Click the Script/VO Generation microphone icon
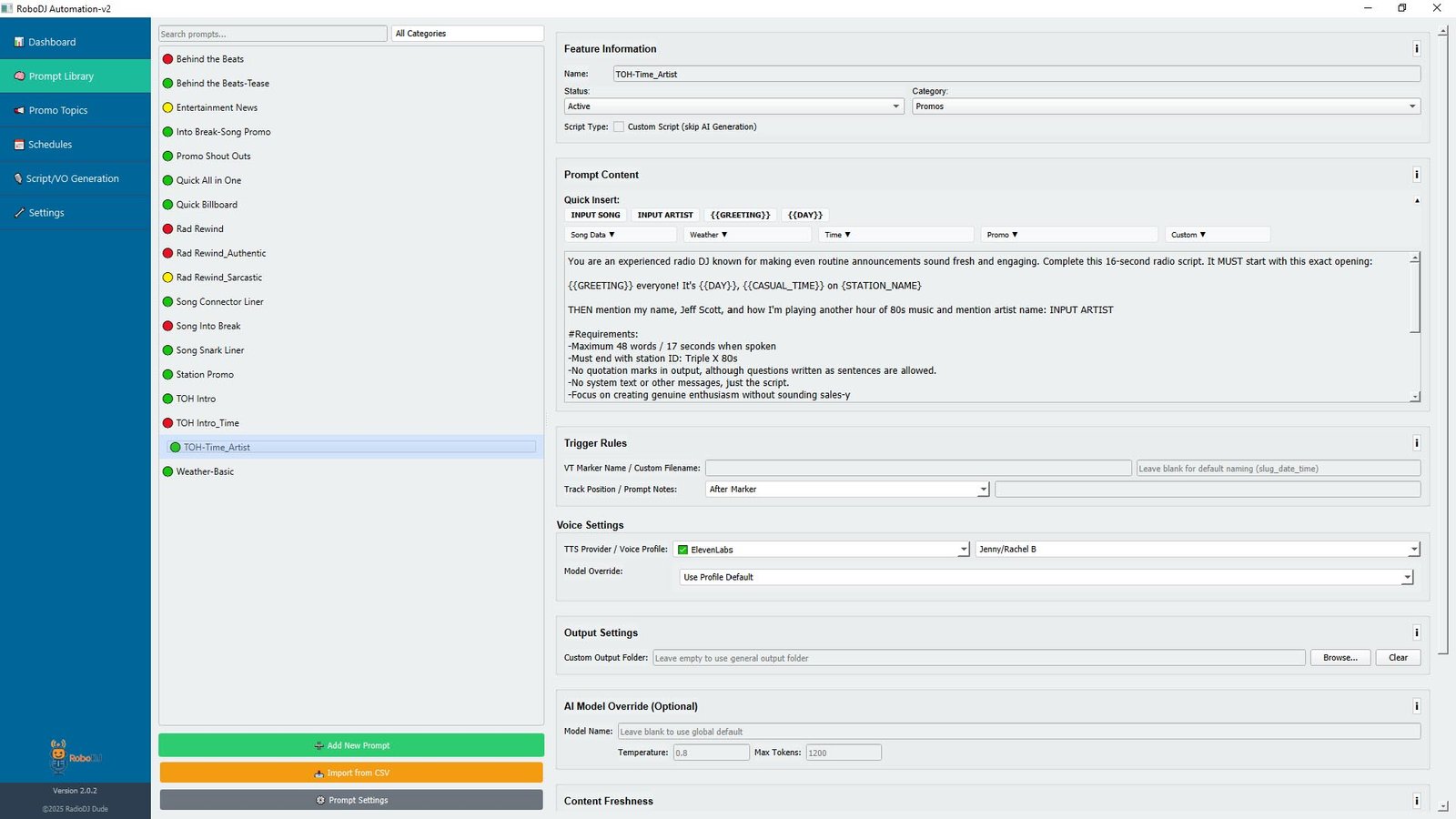Screen dimensions: 1456x819 tap(18, 178)
